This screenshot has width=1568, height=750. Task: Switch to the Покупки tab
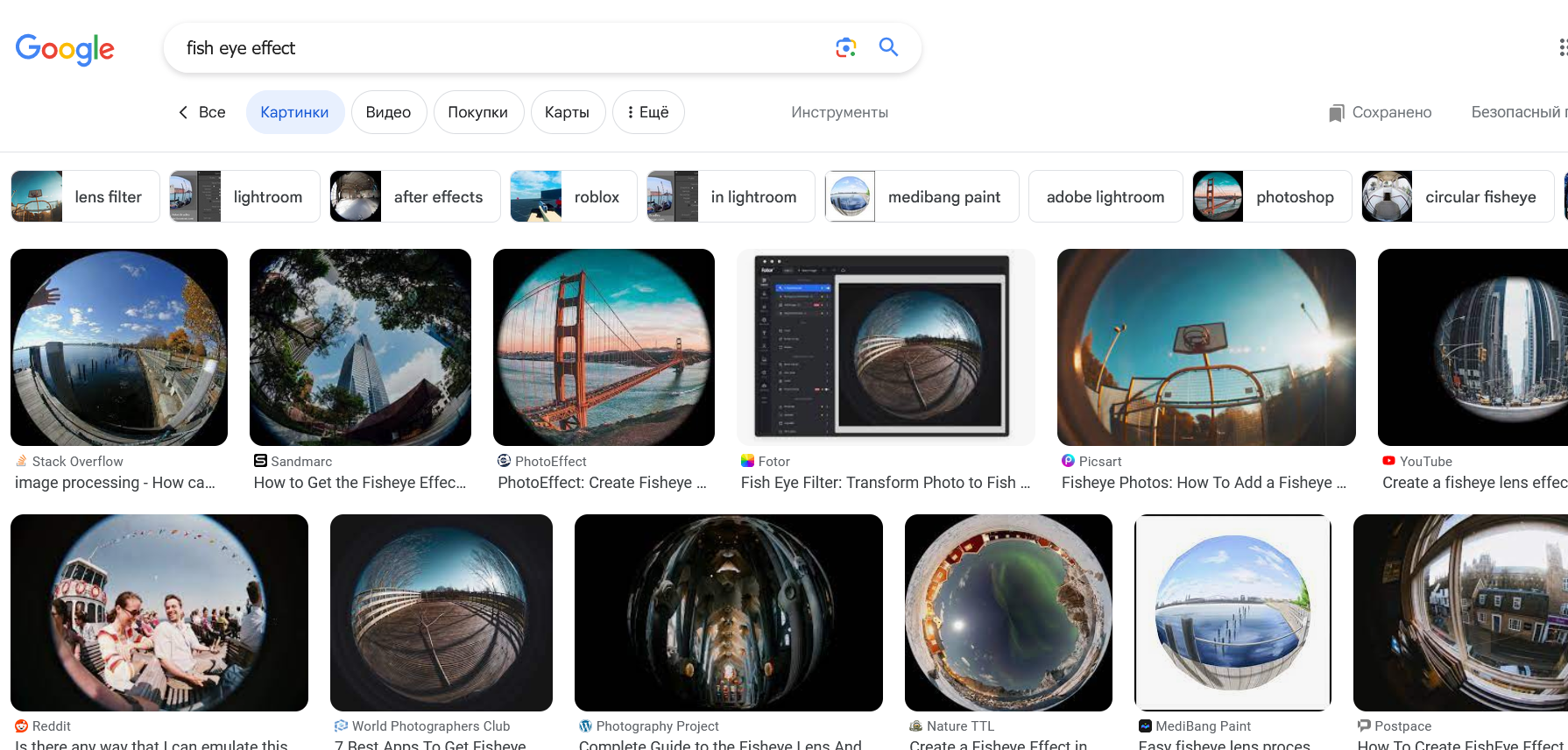tap(477, 112)
